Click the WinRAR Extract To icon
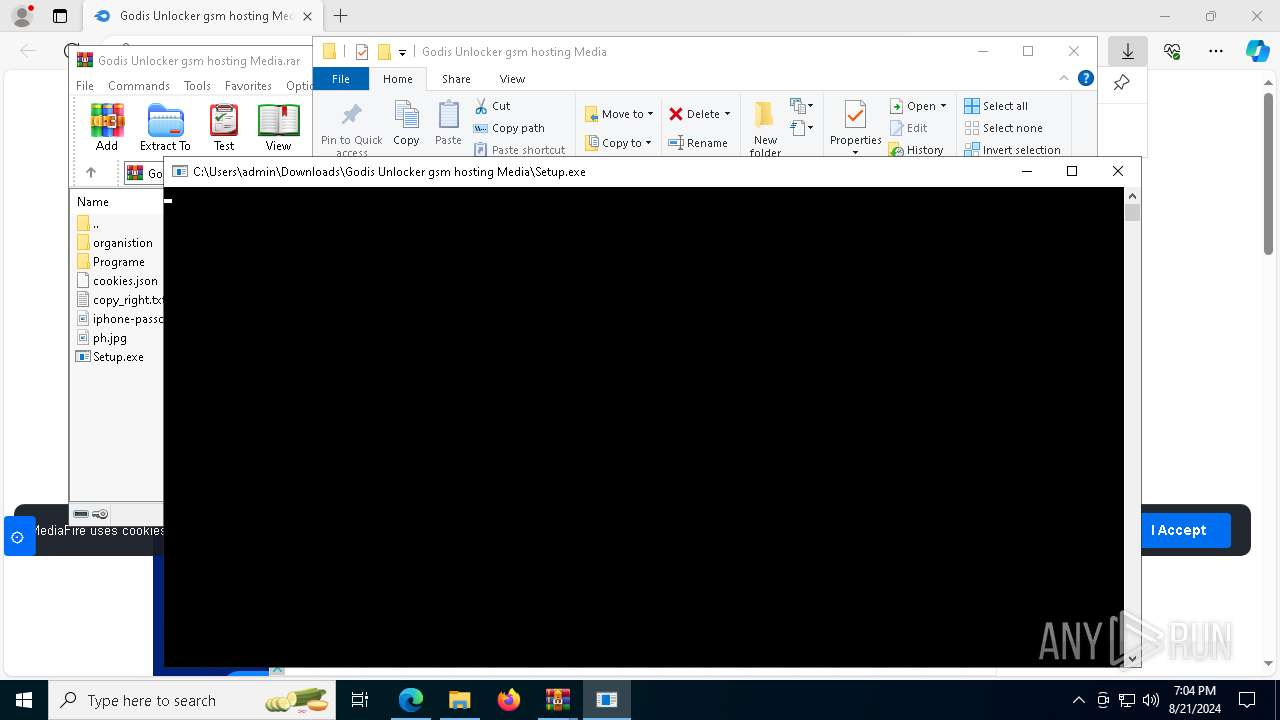1280x720 pixels. click(x=165, y=127)
